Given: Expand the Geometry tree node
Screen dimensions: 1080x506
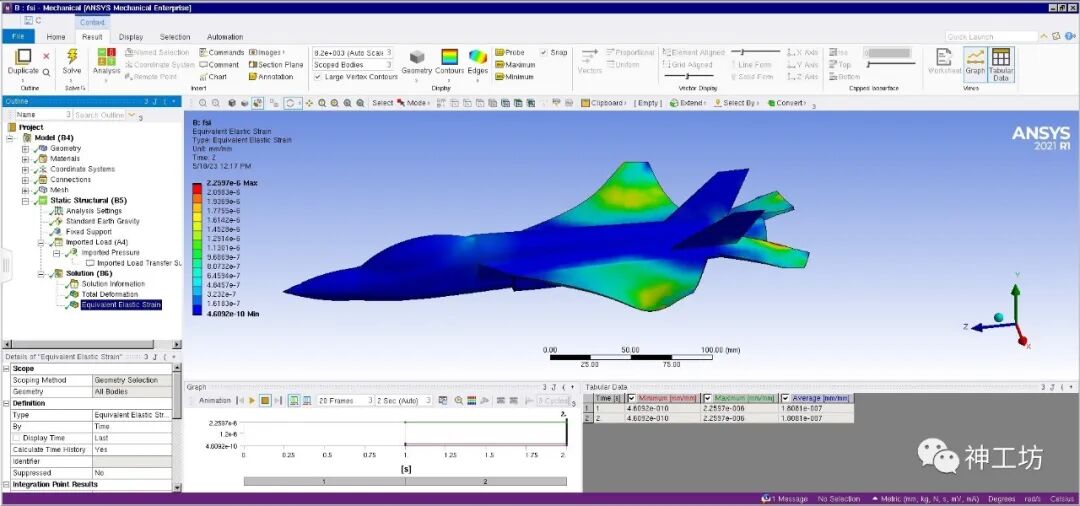Looking at the screenshot, I should tap(25, 149).
